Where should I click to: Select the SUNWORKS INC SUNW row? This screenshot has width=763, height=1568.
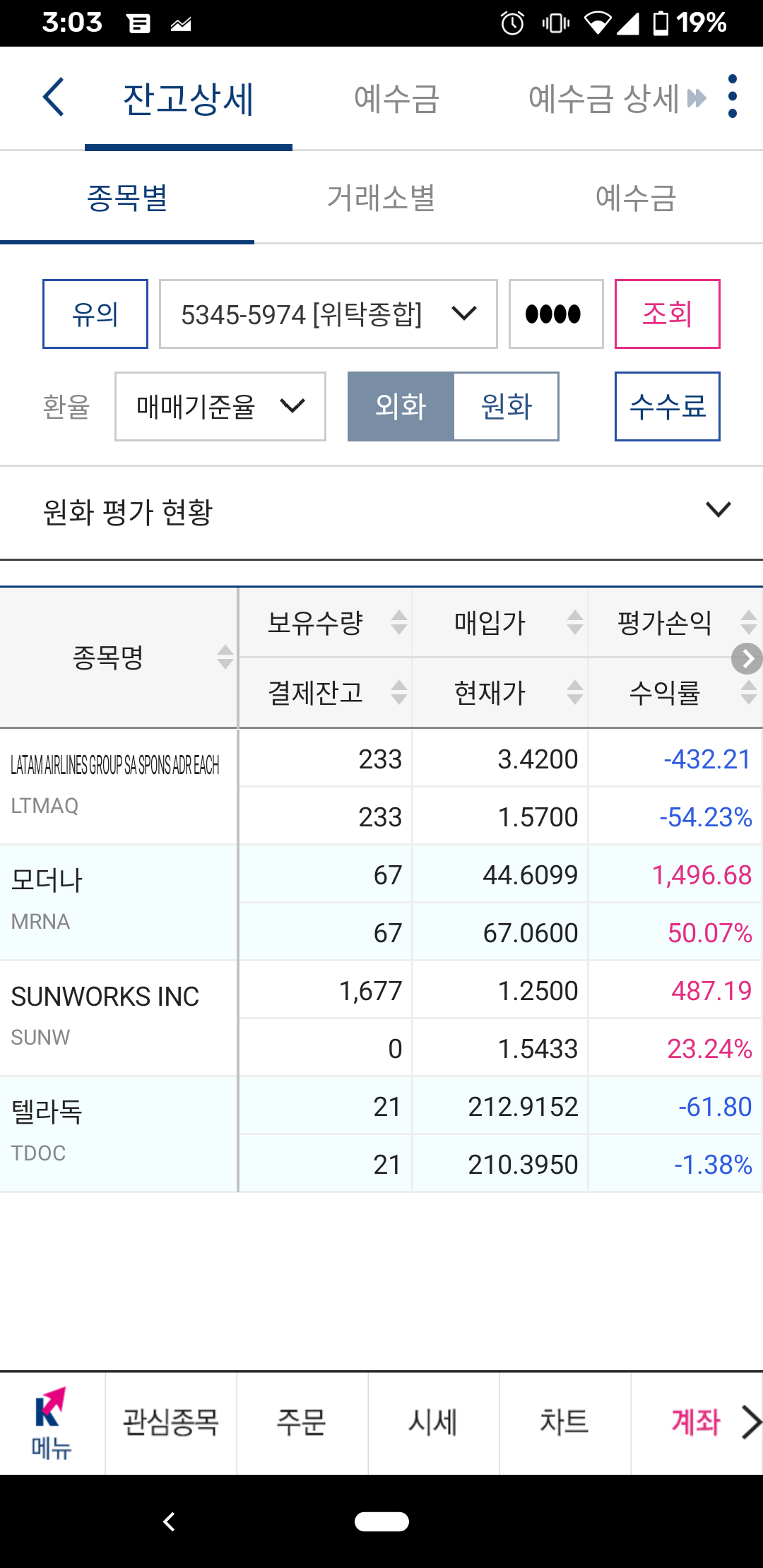pos(381,1018)
